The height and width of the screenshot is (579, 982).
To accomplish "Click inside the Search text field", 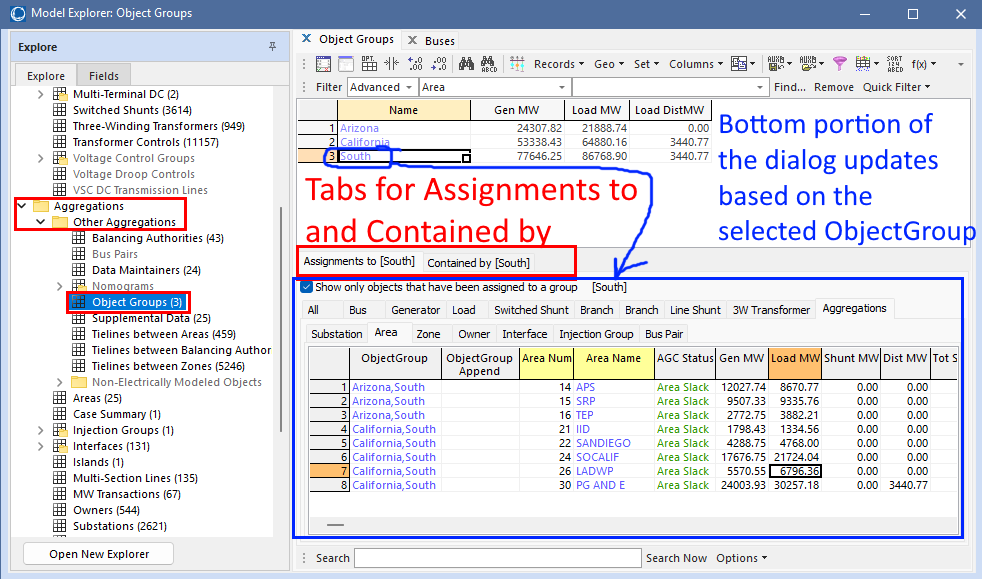I will click(497, 558).
